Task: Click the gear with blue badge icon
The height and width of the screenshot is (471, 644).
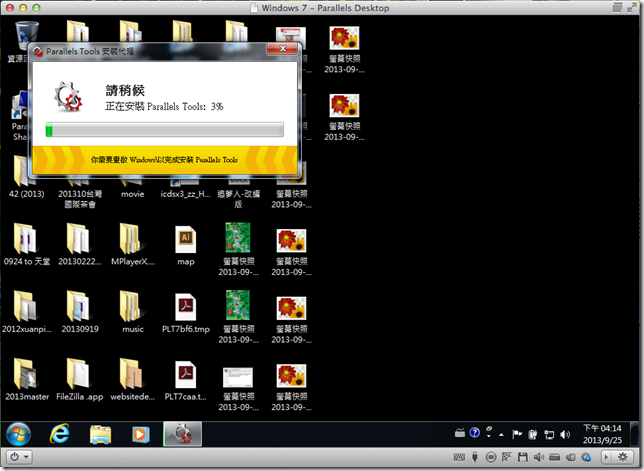Action: point(586,457)
